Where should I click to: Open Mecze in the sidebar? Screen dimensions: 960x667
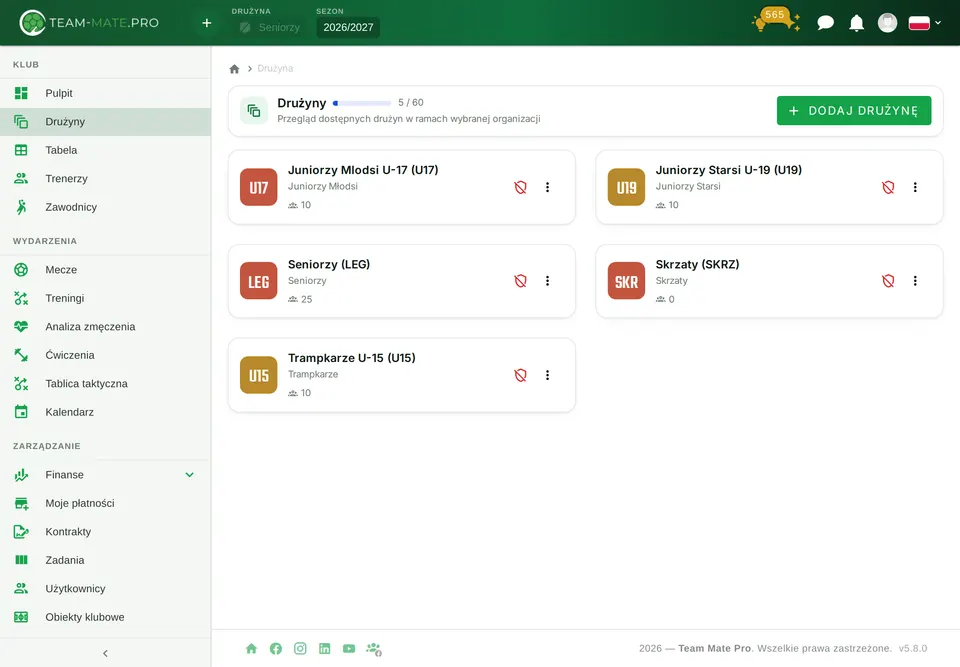click(105, 269)
